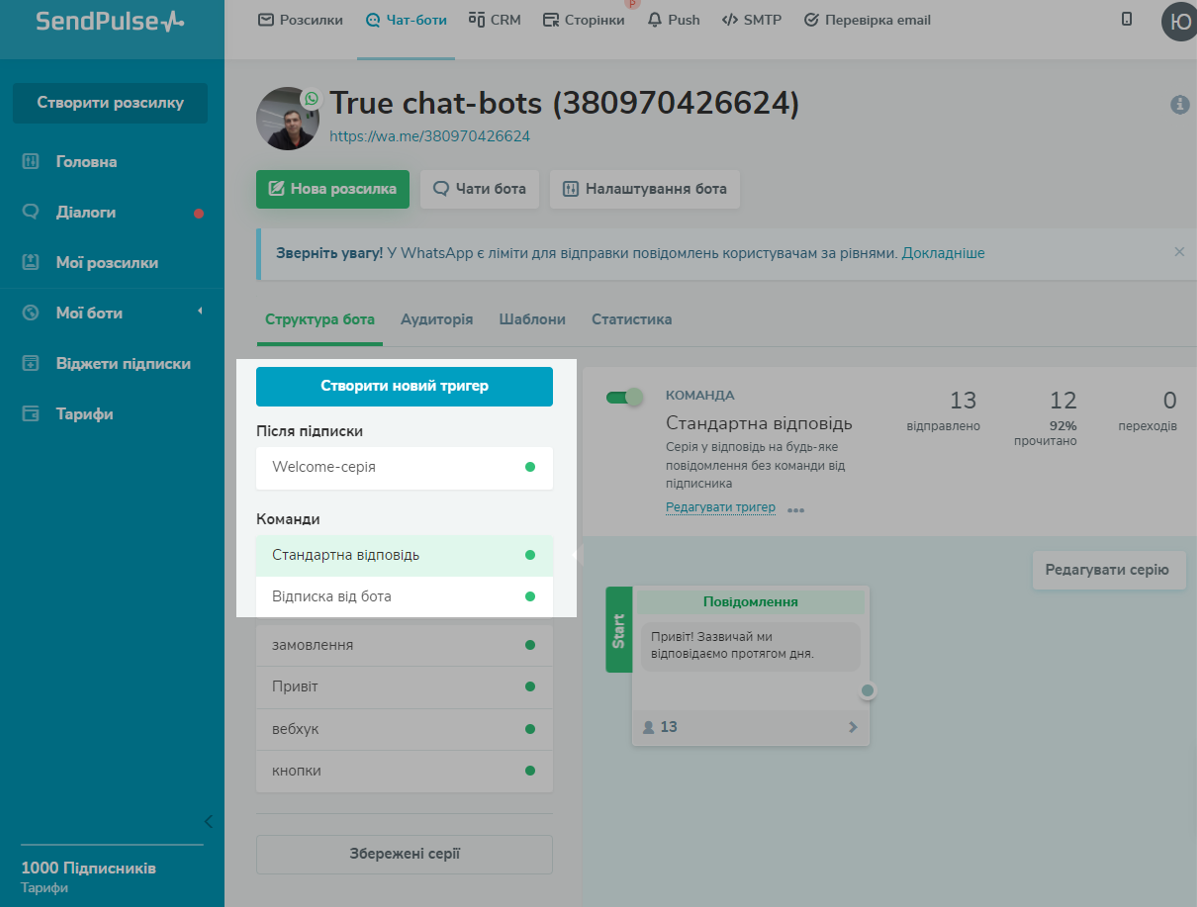This screenshot has height=907, width=1197.
Task: Switch to Шаблони tab
Action: pos(532,320)
